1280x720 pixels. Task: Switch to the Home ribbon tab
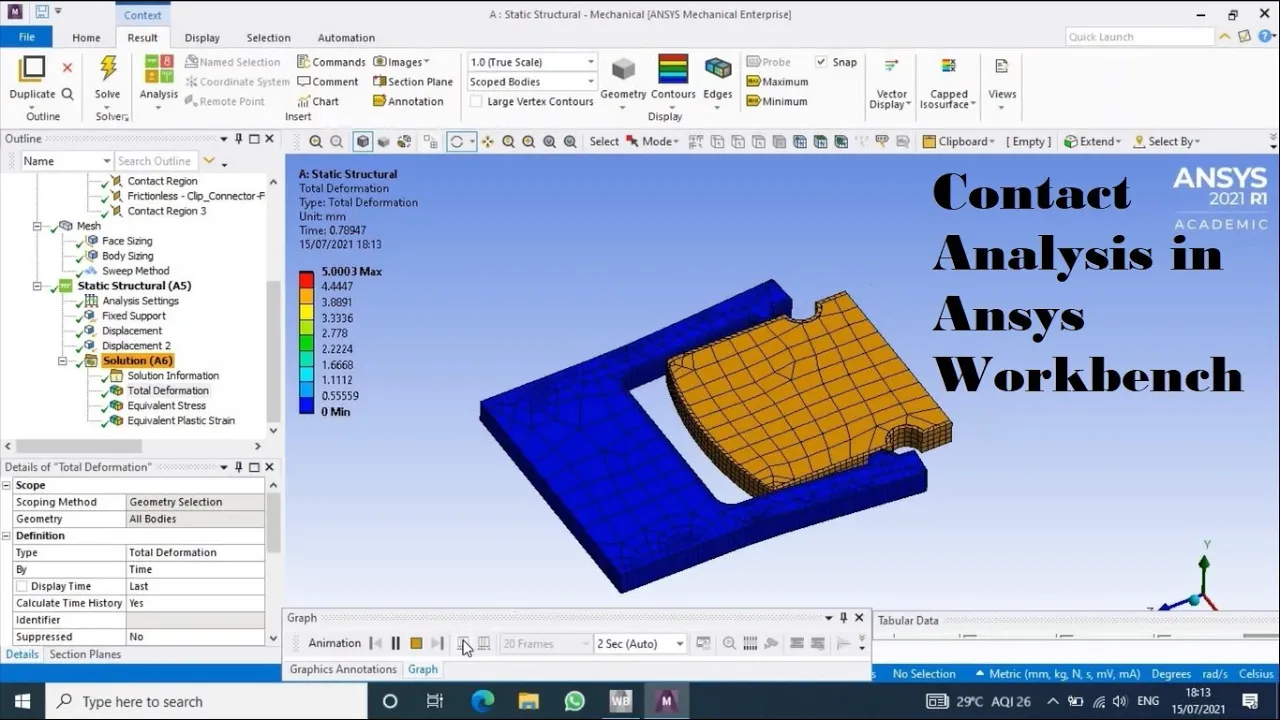[86, 38]
